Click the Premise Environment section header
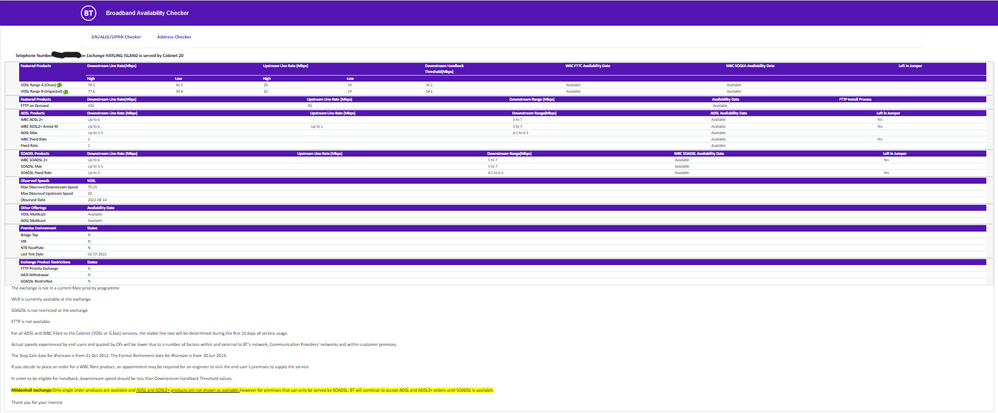The image size is (998, 413). (x=36, y=227)
